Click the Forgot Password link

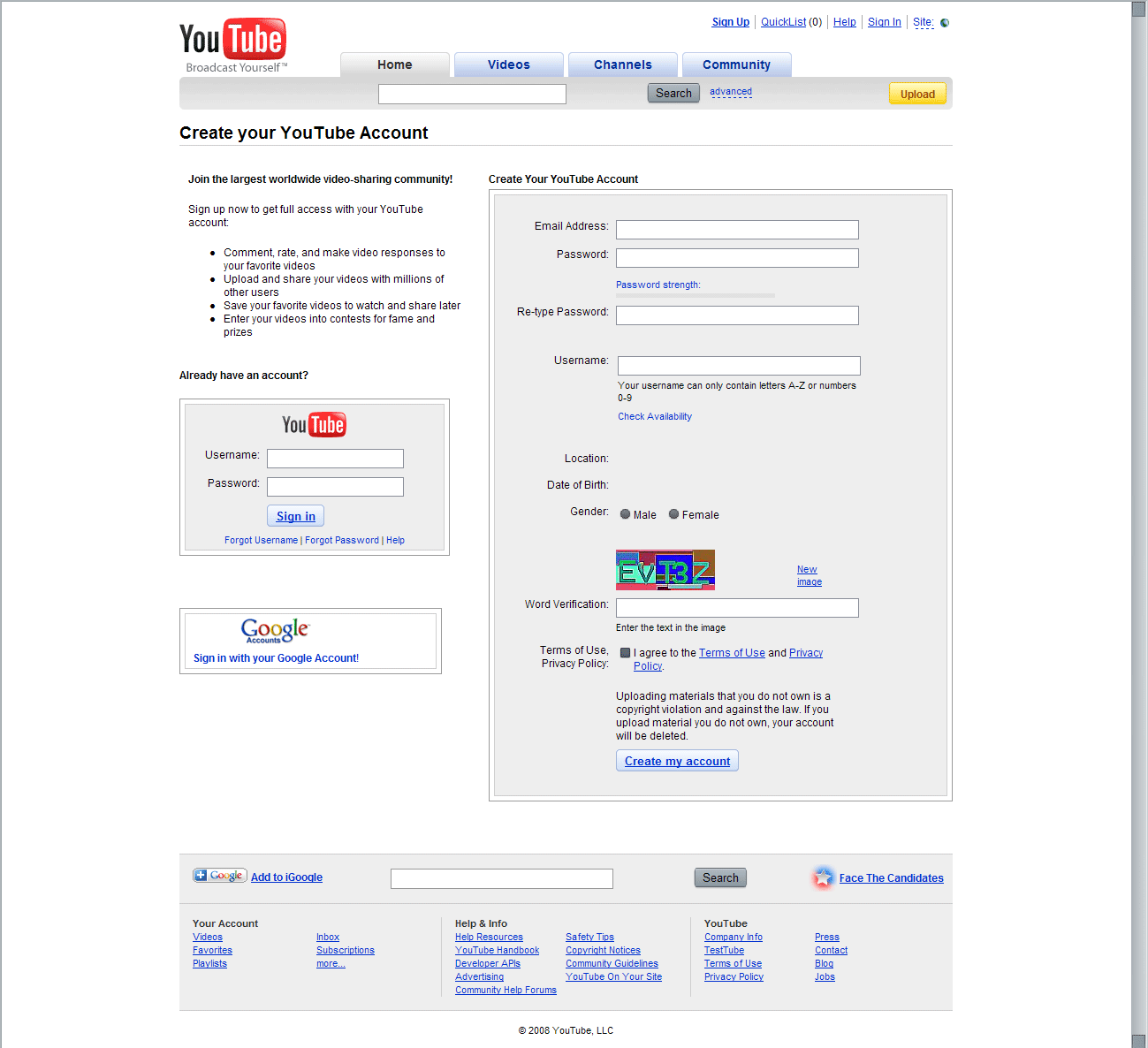(x=342, y=540)
